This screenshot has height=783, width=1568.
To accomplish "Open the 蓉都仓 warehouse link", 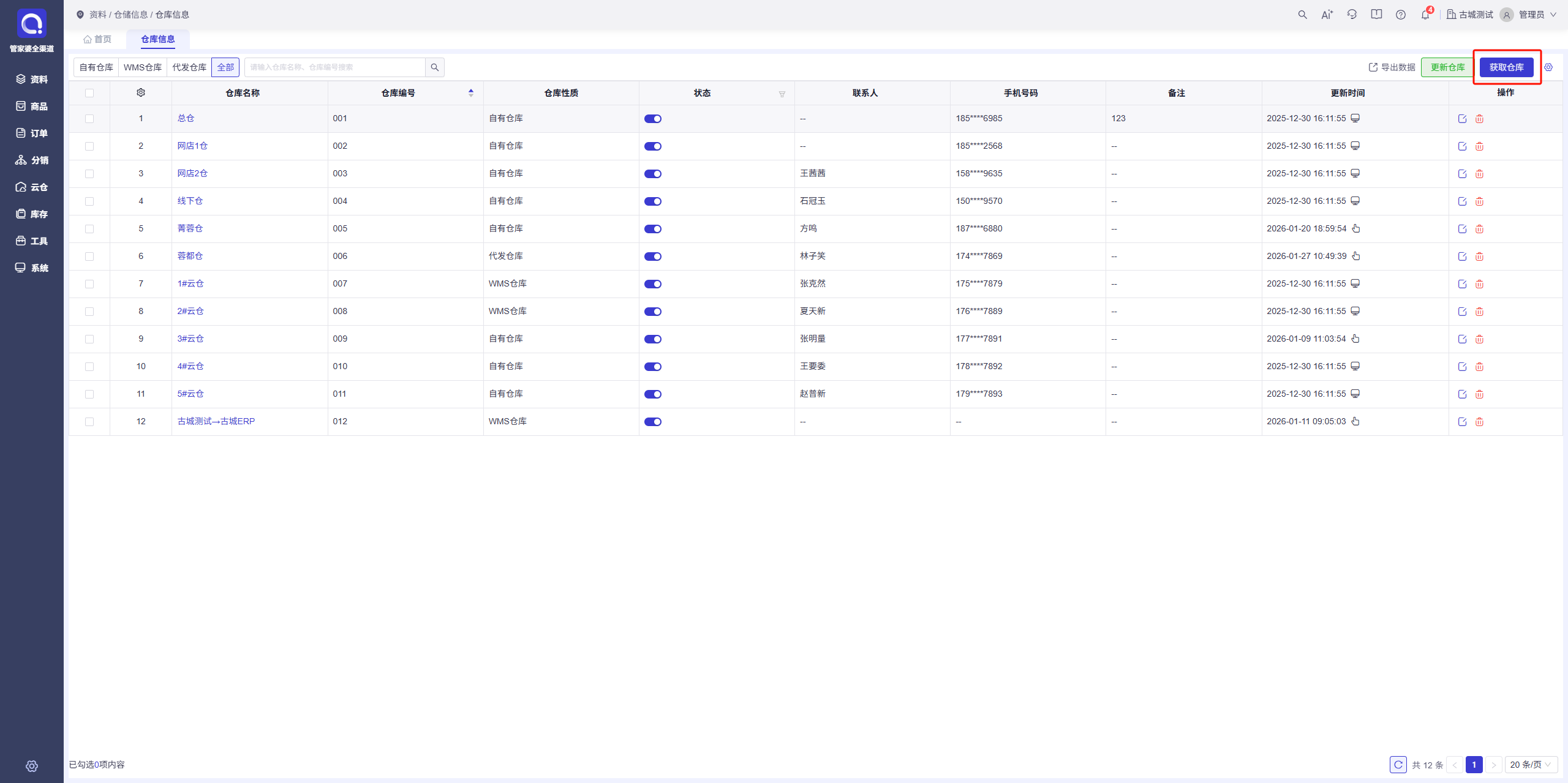I will 190,256.
